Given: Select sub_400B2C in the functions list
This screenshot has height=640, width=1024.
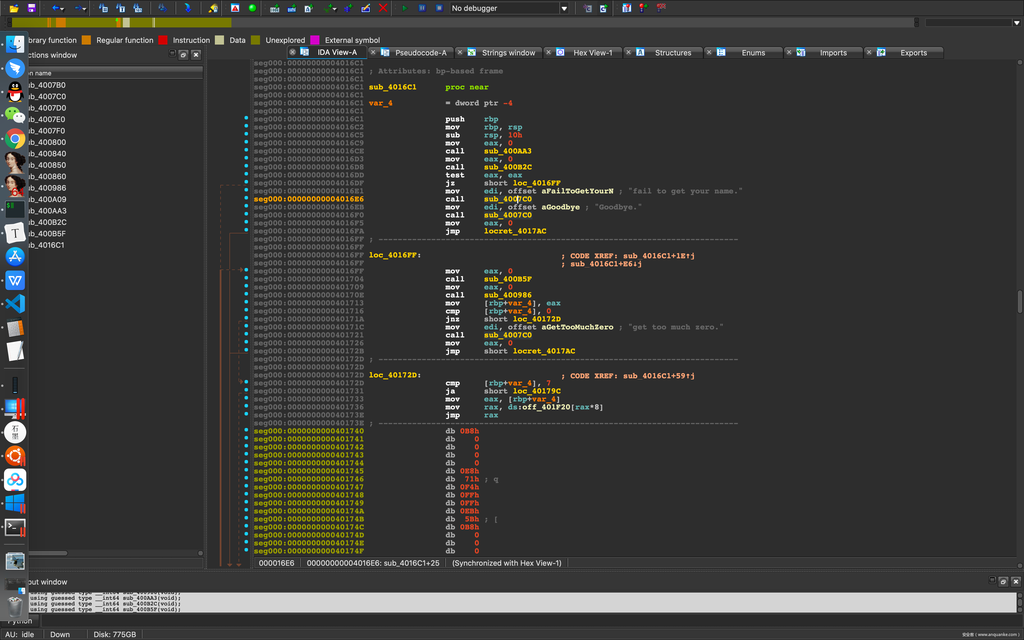Looking at the screenshot, I should click(x=48, y=222).
